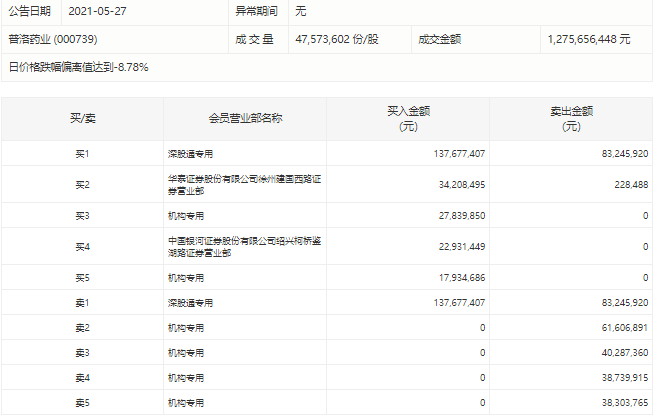
Task: Click the 买/卖 column header
Action: [82, 119]
